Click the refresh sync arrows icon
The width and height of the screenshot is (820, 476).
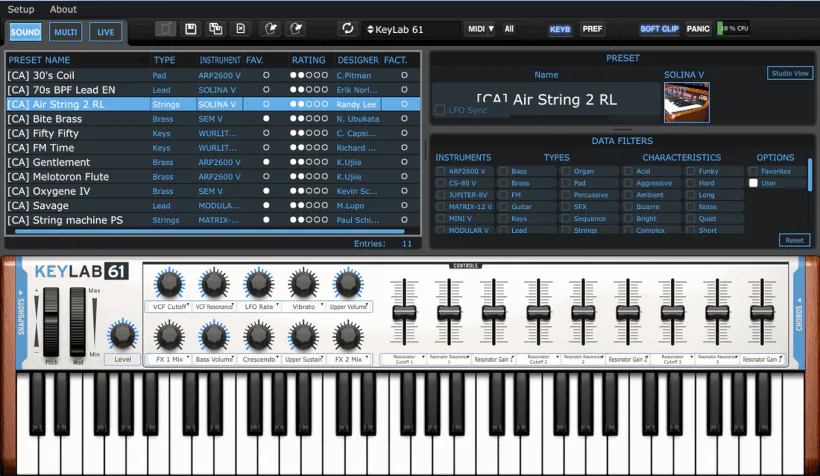tap(348, 28)
